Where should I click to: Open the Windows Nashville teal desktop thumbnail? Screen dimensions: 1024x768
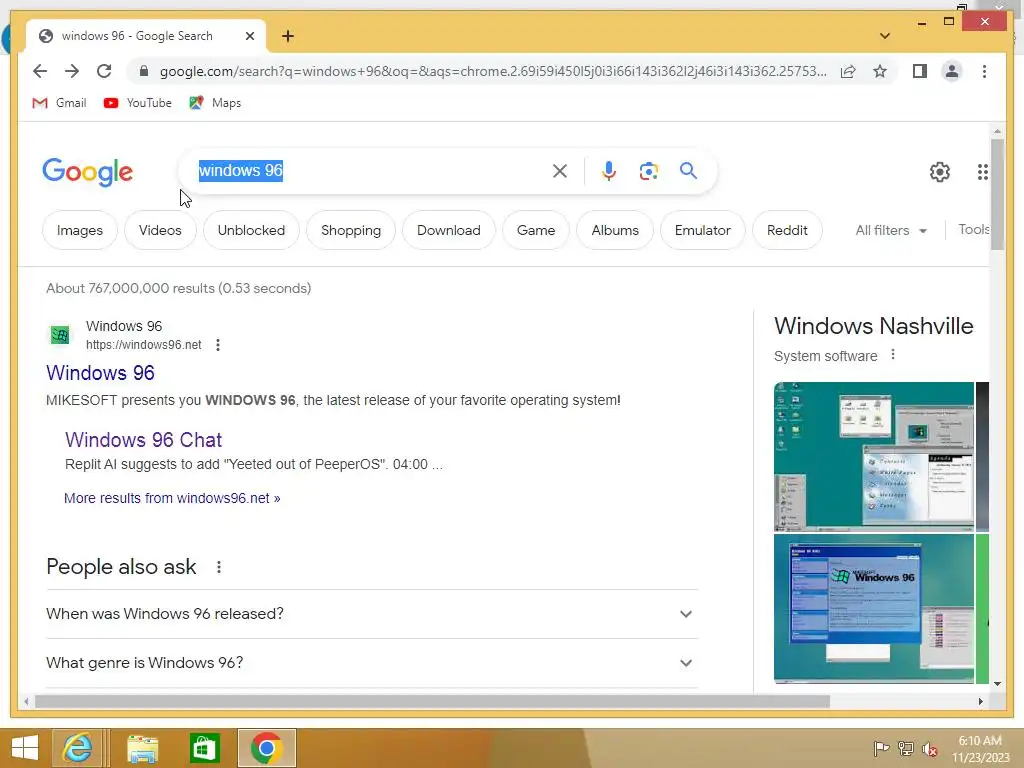coord(874,456)
